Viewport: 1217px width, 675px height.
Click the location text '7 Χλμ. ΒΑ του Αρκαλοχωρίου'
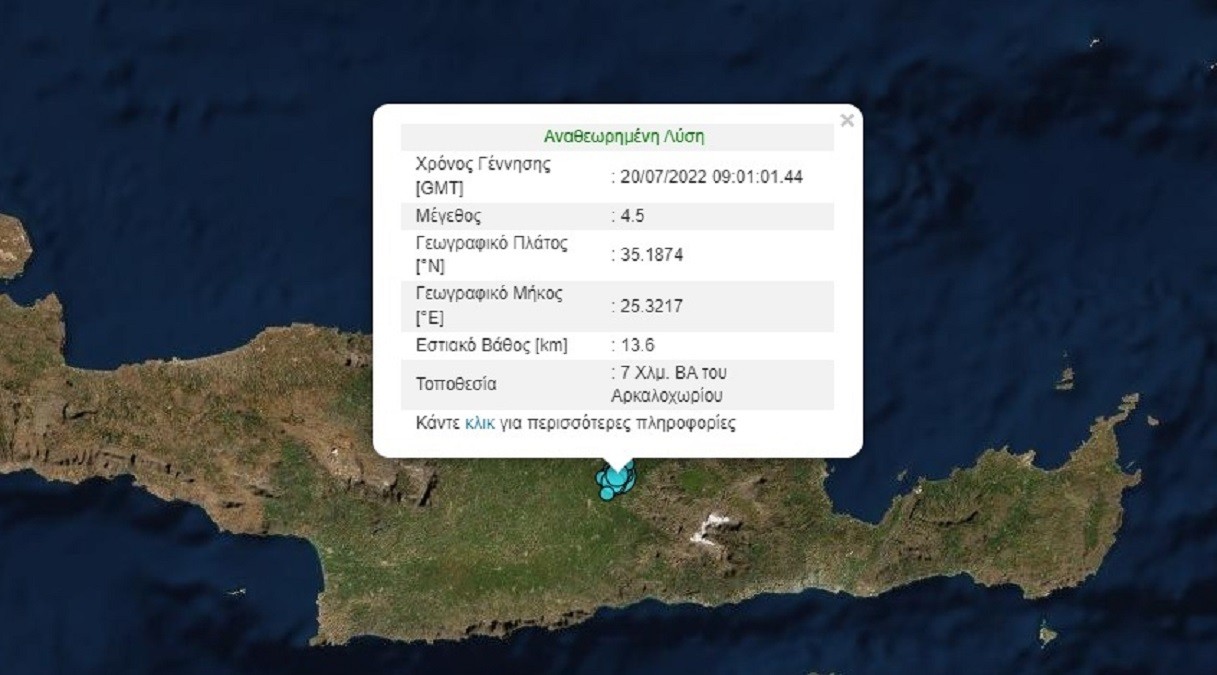pyautogui.click(x=669, y=384)
